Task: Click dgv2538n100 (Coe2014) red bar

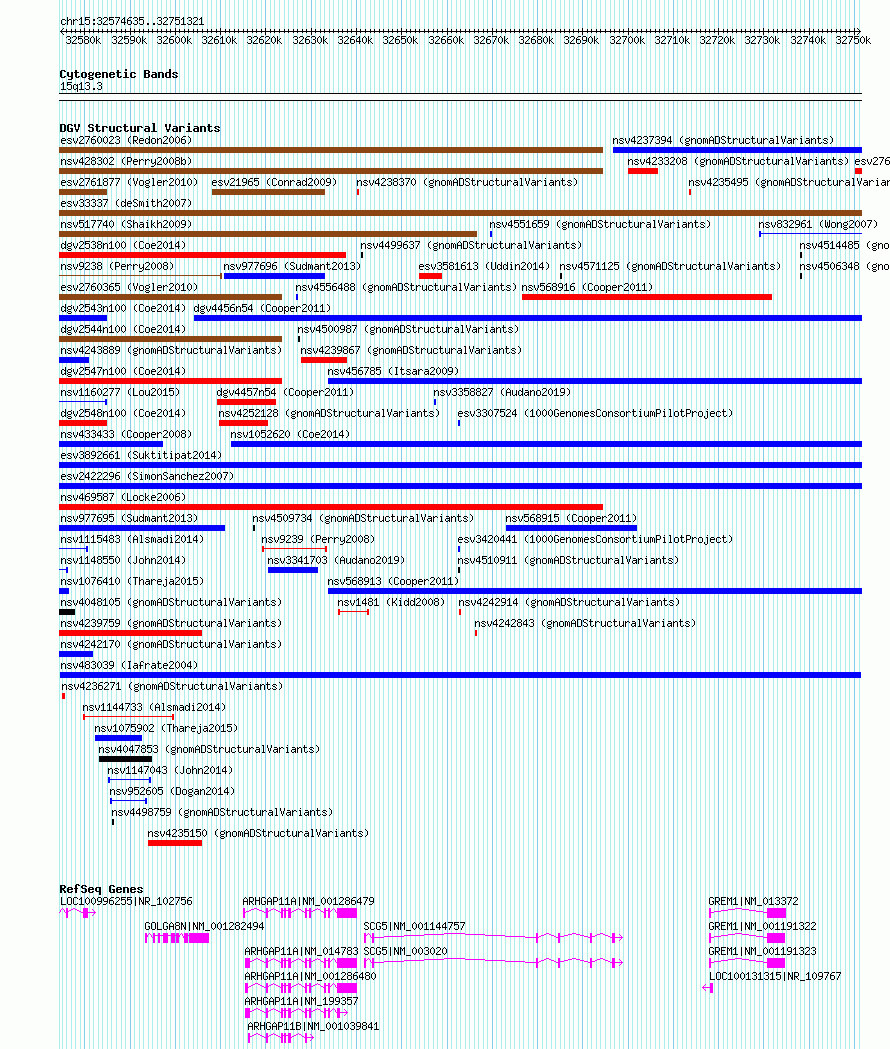Action: [x=203, y=255]
